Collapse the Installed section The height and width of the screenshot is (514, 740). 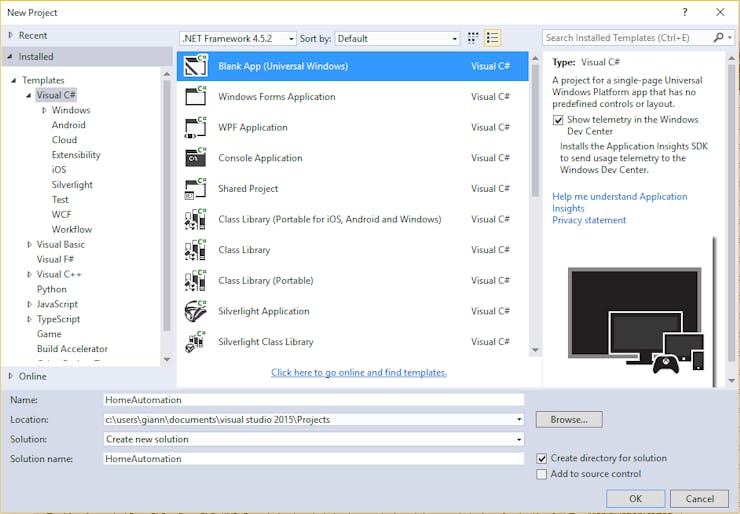coord(11,56)
